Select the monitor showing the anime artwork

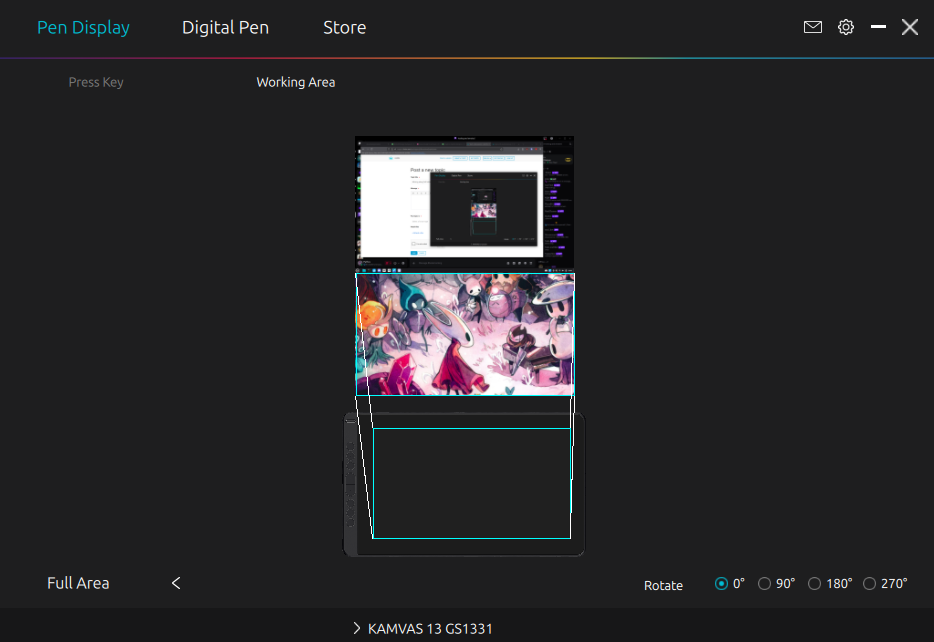(x=464, y=334)
